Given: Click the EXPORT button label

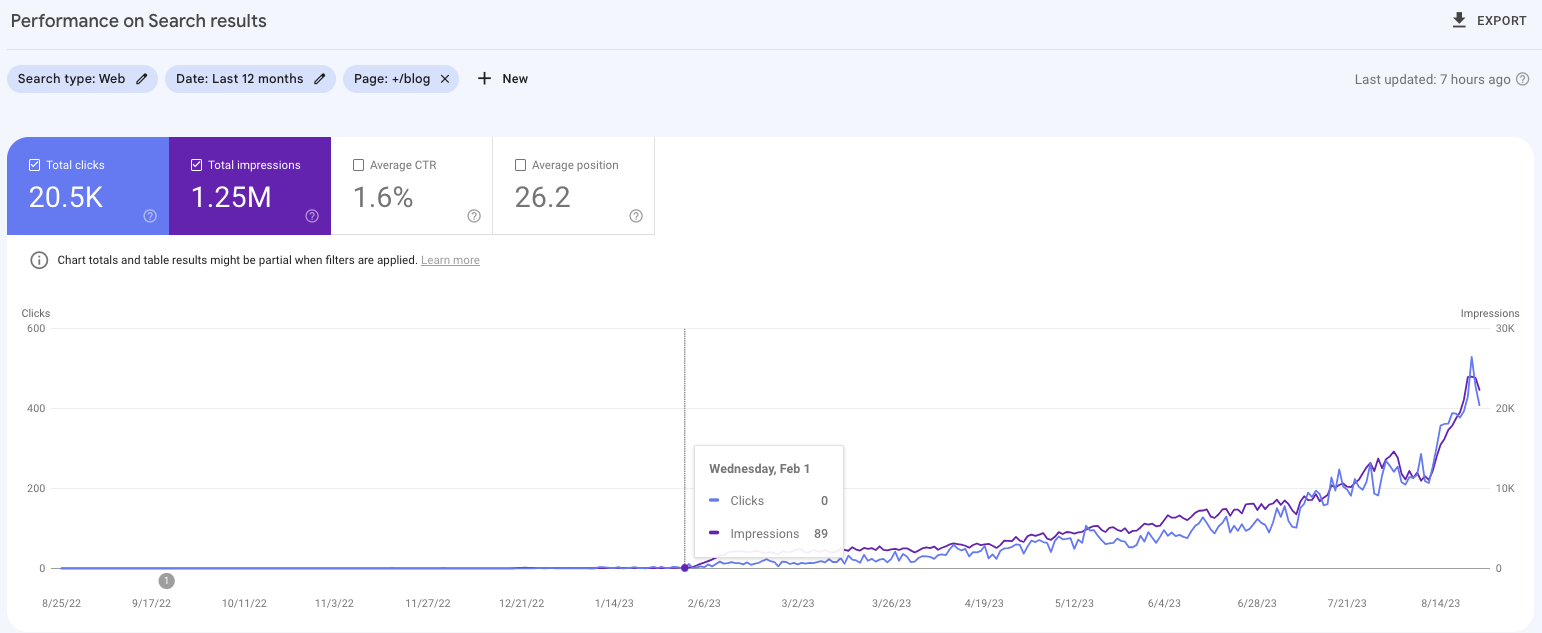Looking at the screenshot, I should (1501, 21).
